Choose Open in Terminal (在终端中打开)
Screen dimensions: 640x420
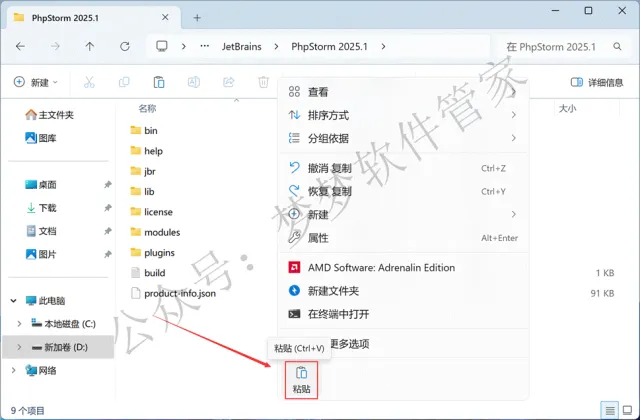pos(403,314)
